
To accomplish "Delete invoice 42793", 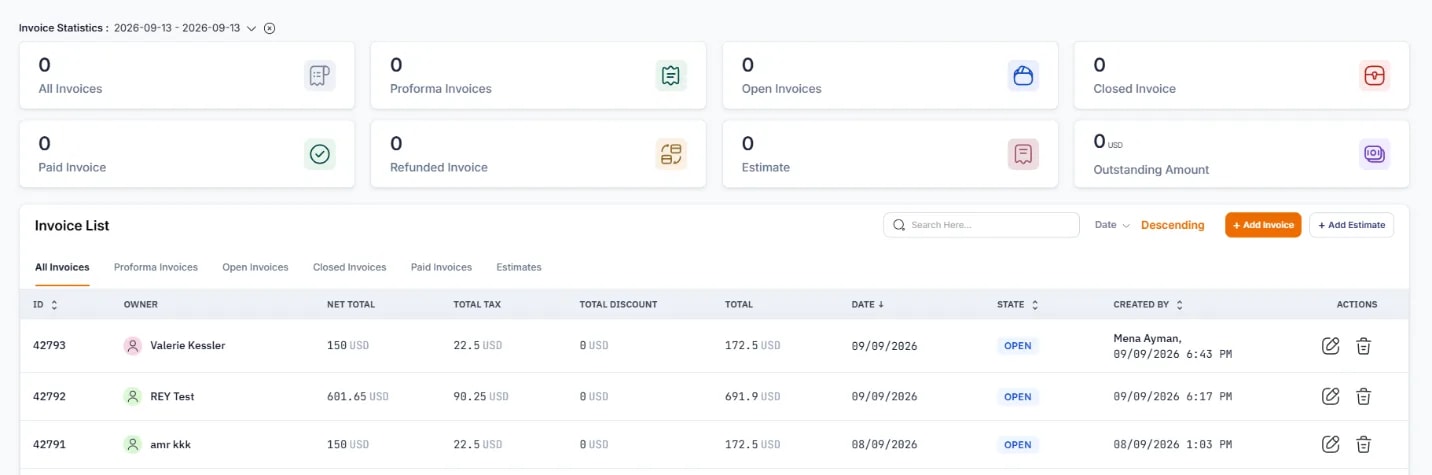I will tap(1363, 346).
